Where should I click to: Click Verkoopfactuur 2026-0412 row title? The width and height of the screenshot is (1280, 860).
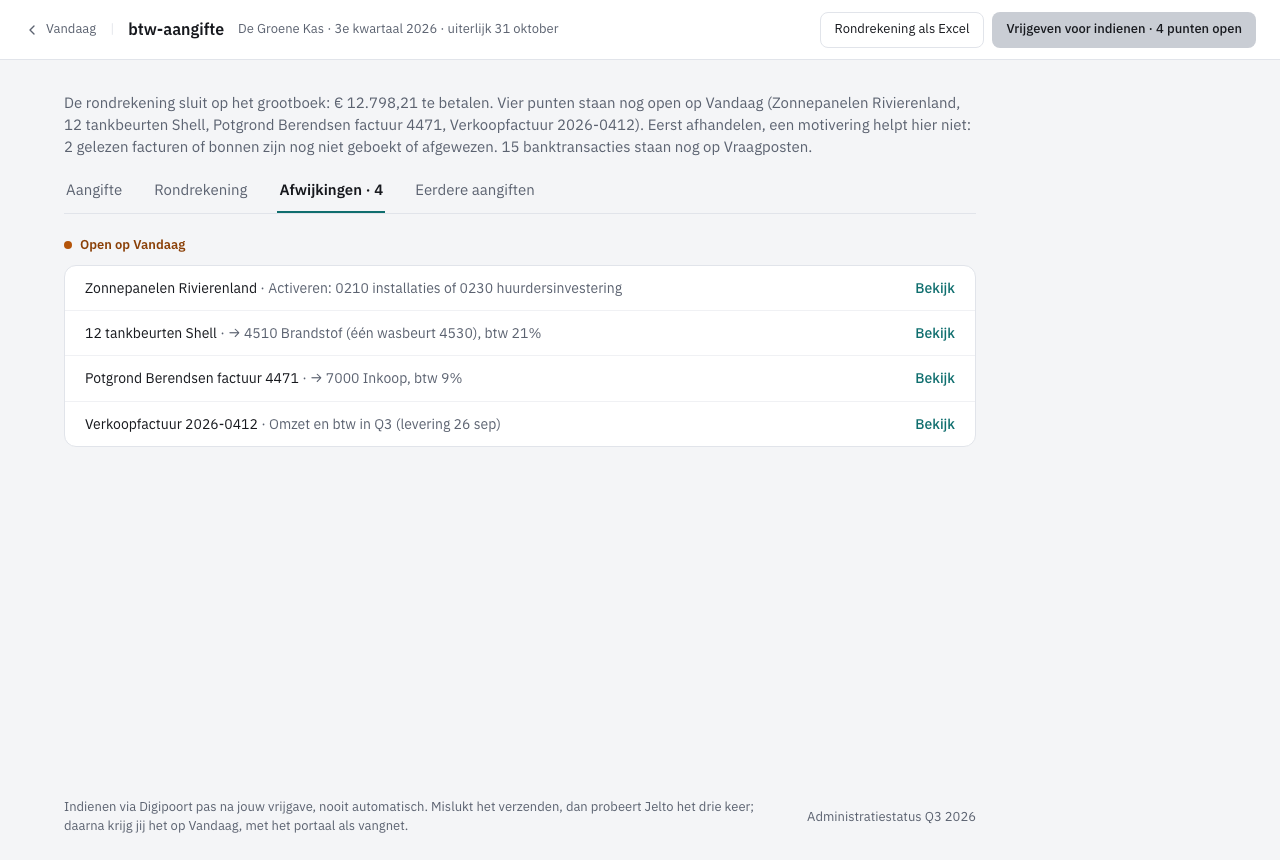(x=171, y=424)
